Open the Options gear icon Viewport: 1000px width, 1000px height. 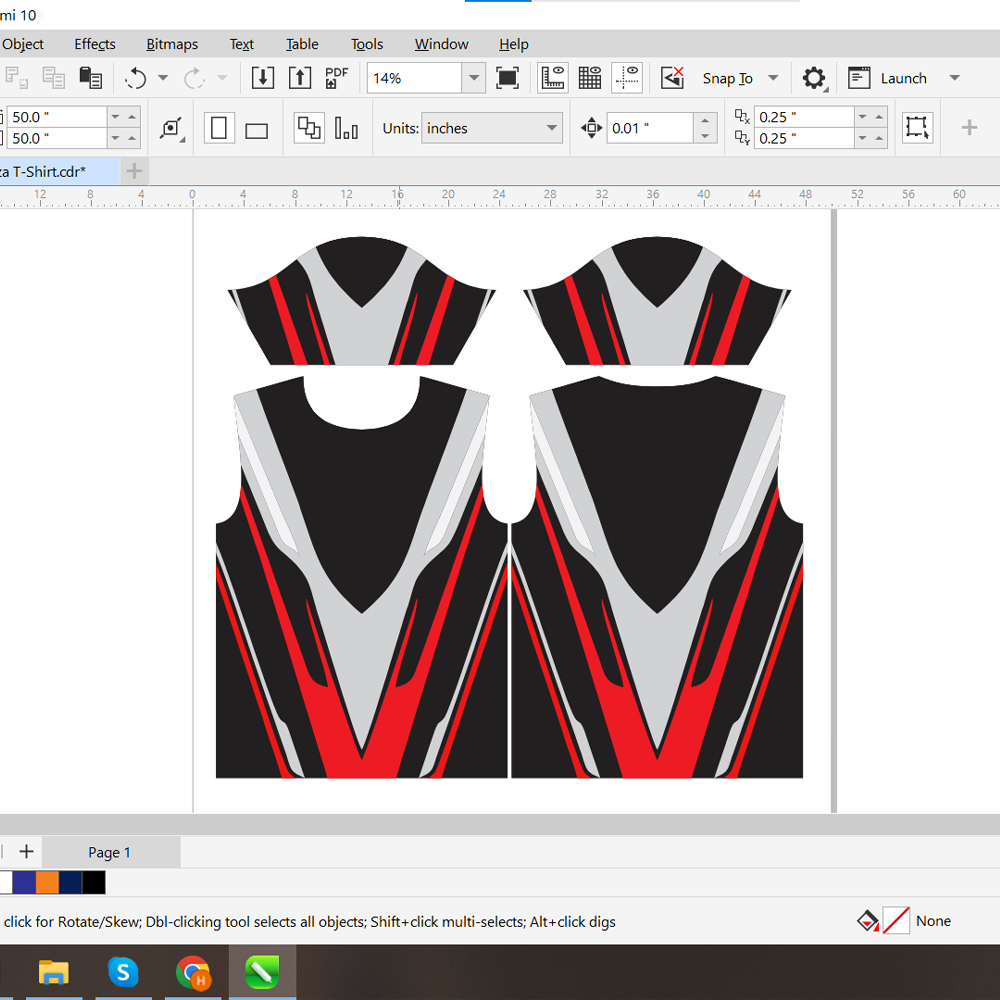coord(813,77)
